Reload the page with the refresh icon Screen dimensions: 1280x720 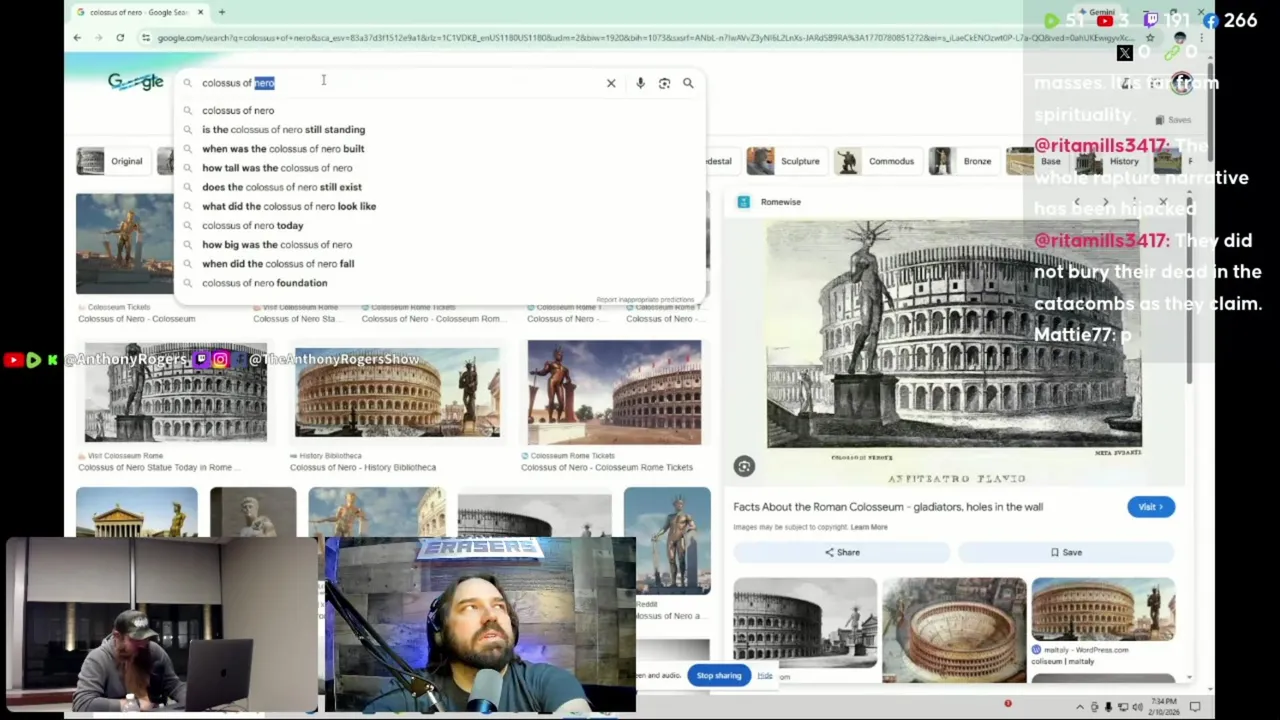(x=120, y=37)
